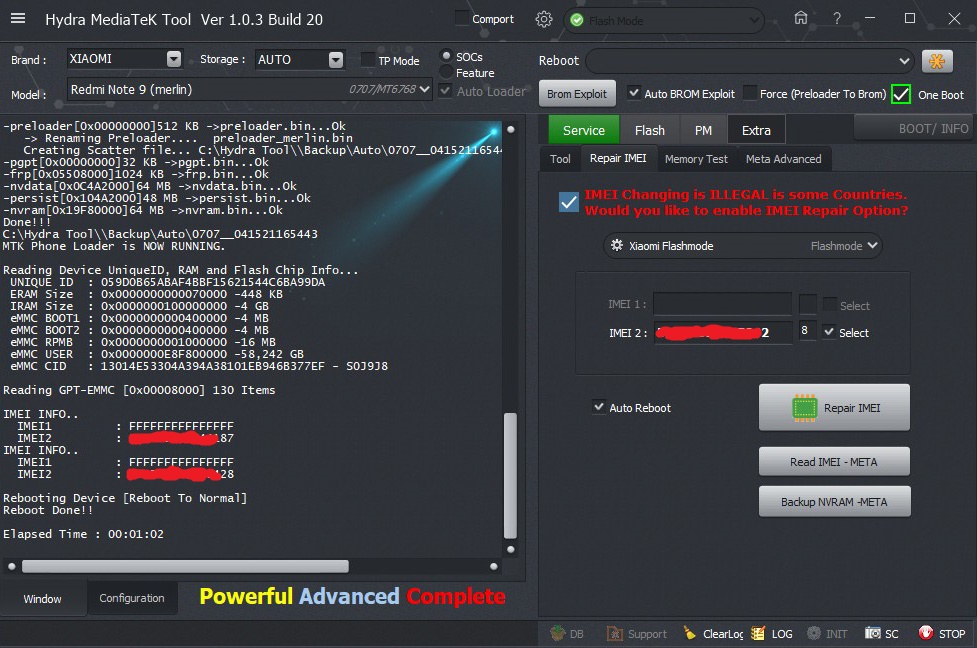977x648 pixels.
Task: Uncheck IMEI Repair Option enable checkbox
Action: [569, 202]
